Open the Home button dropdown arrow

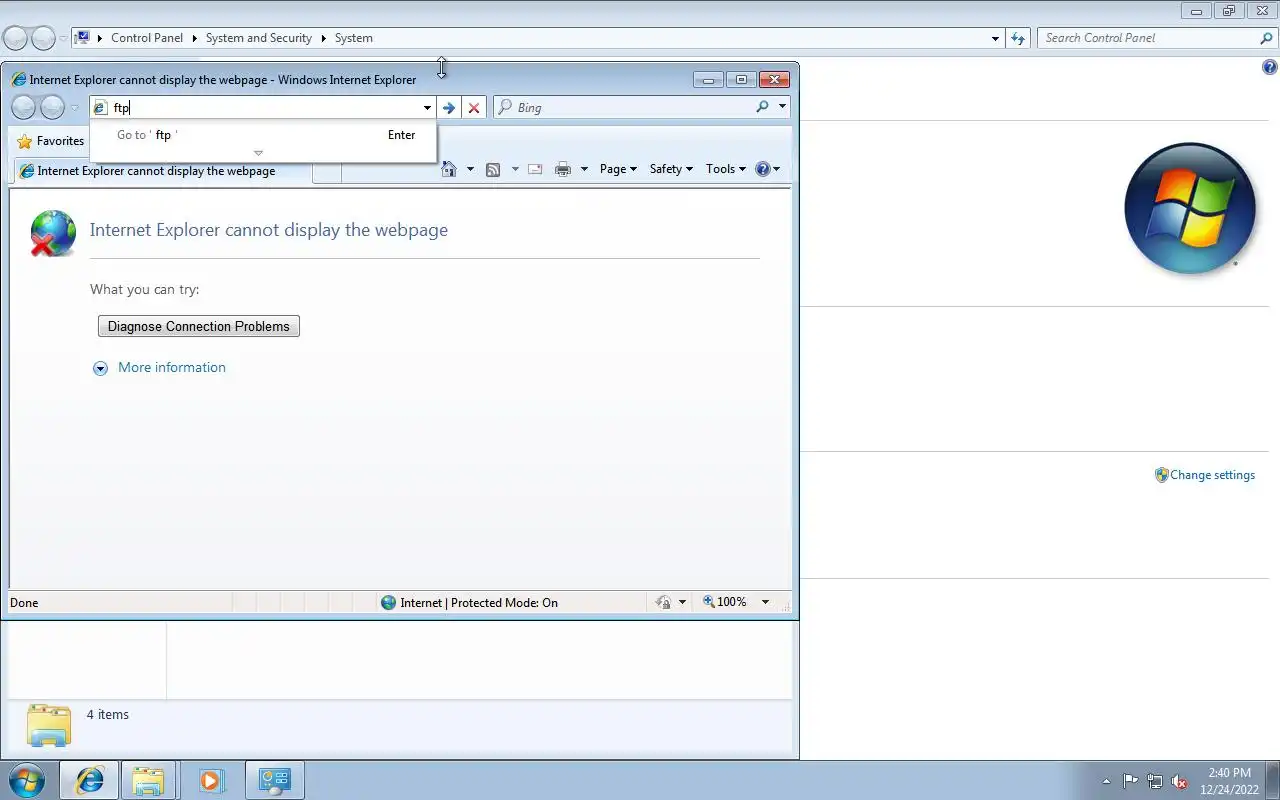(x=470, y=169)
